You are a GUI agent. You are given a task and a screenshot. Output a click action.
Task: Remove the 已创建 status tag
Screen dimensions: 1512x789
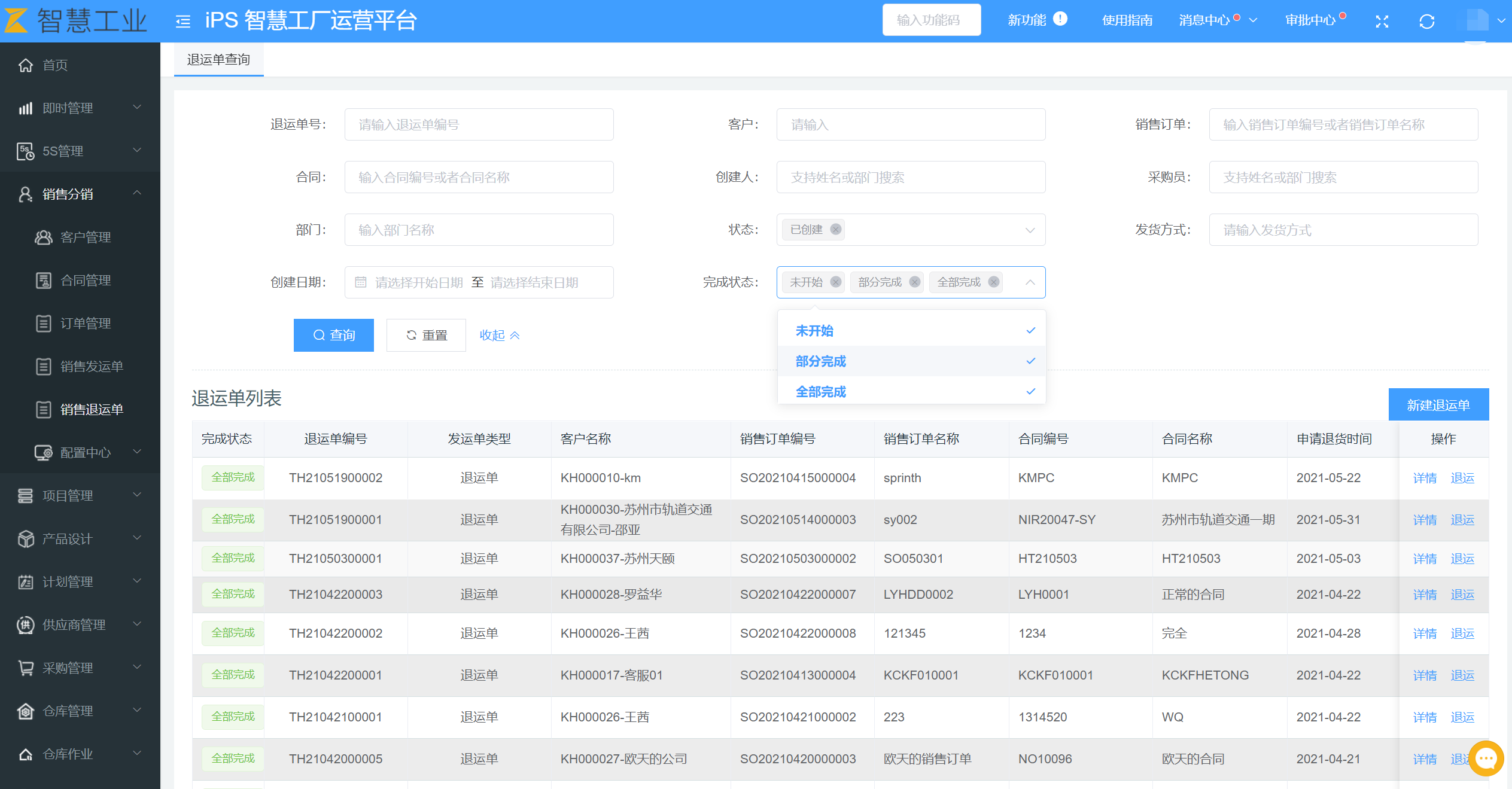(836, 230)
